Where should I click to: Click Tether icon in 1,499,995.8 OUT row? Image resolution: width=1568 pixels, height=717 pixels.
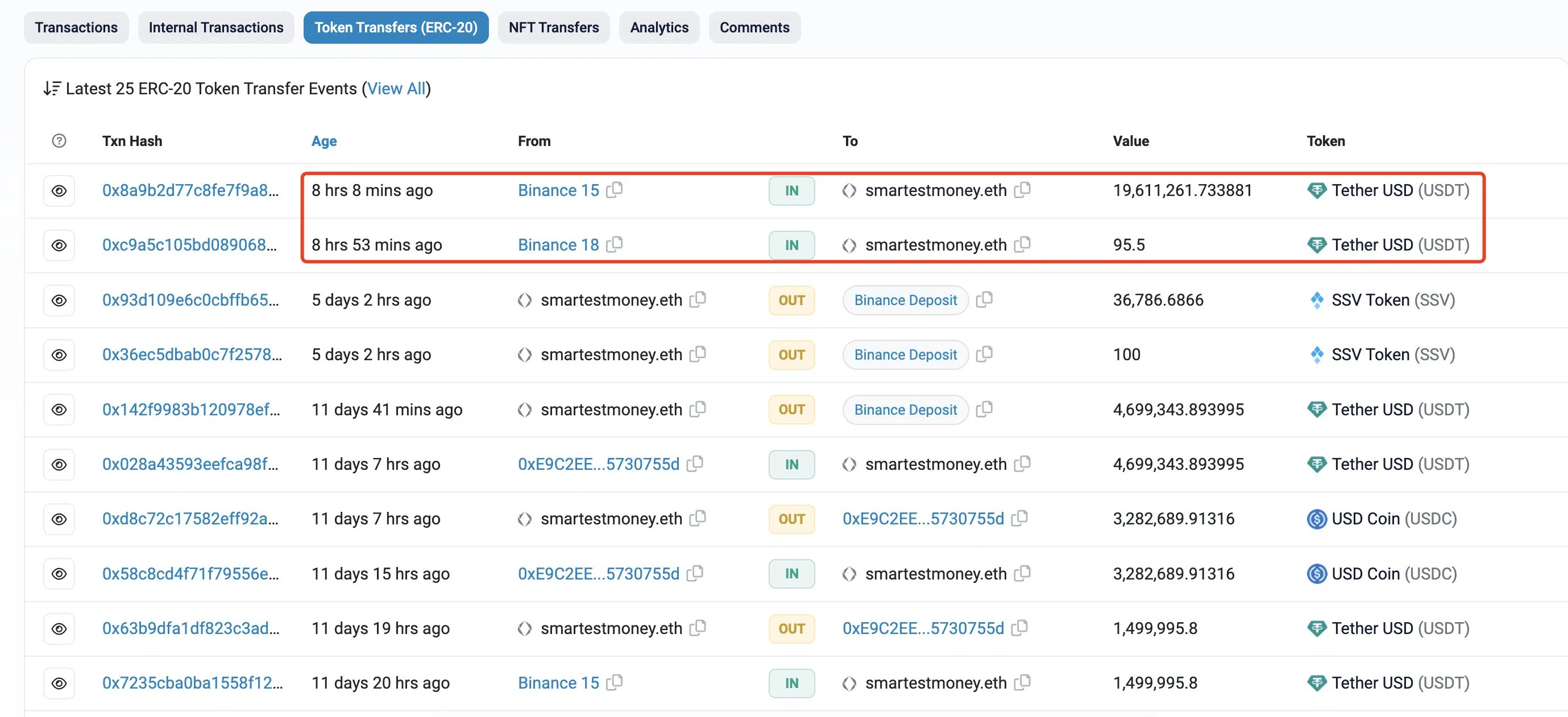pos(1317,628)
